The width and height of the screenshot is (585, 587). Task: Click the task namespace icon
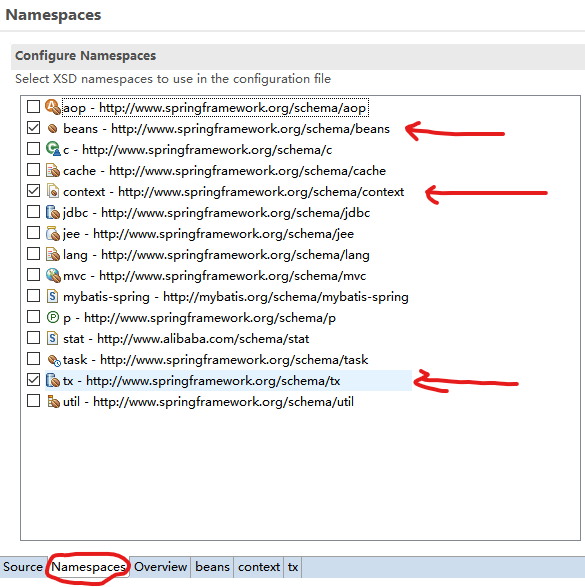pos(54,360)
